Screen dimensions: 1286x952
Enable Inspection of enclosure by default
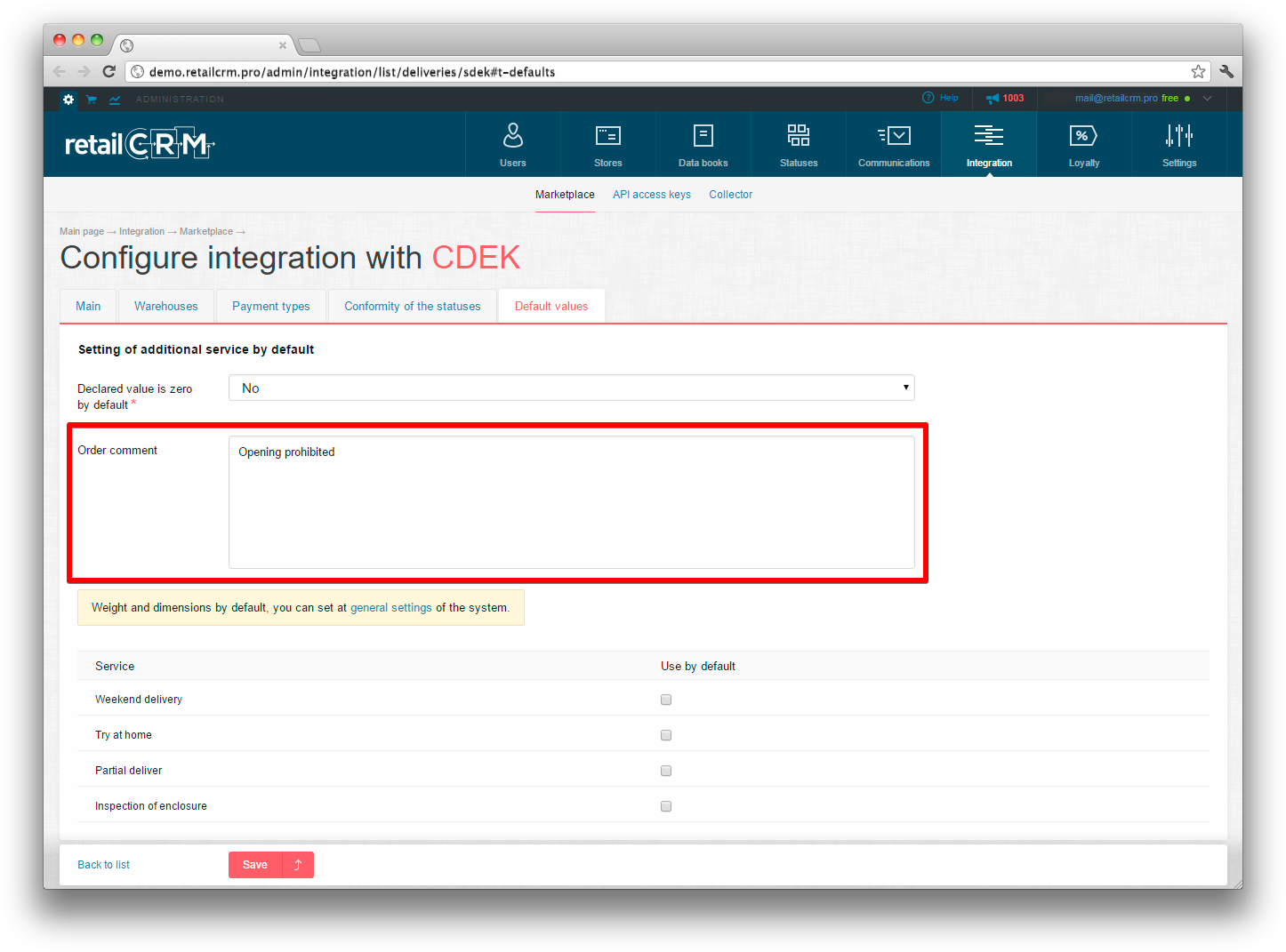(x=666, y=806)
